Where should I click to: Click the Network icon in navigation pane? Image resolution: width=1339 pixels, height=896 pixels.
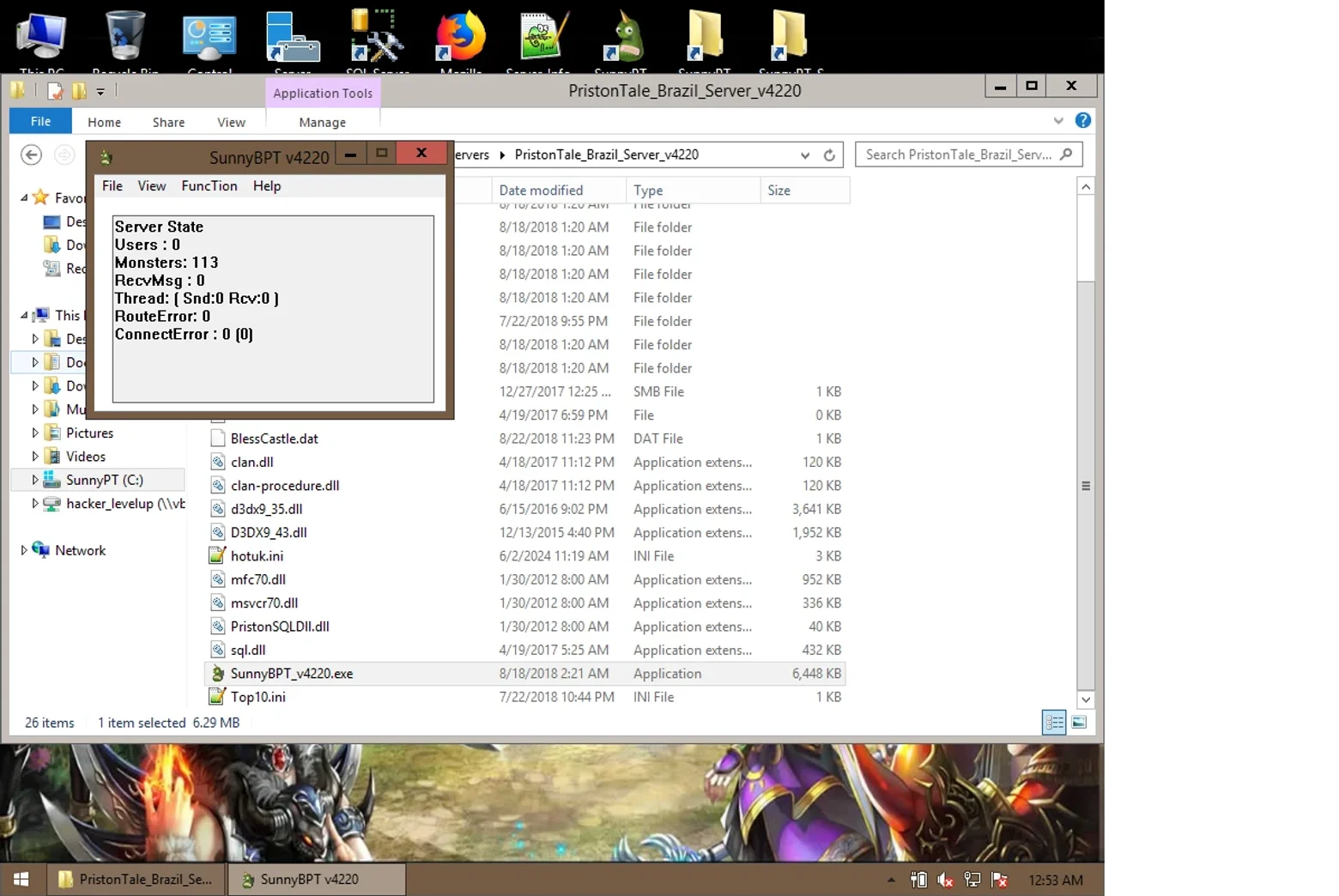(x=40, y=550)
